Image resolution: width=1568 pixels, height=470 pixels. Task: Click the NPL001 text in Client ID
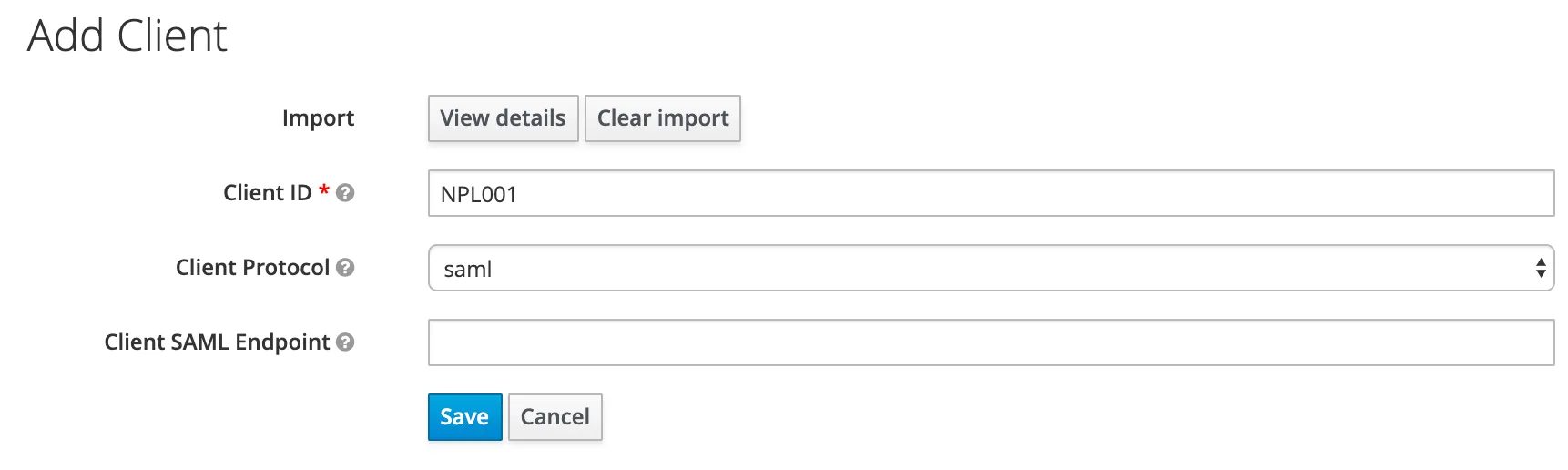click(x=479, y=195)
